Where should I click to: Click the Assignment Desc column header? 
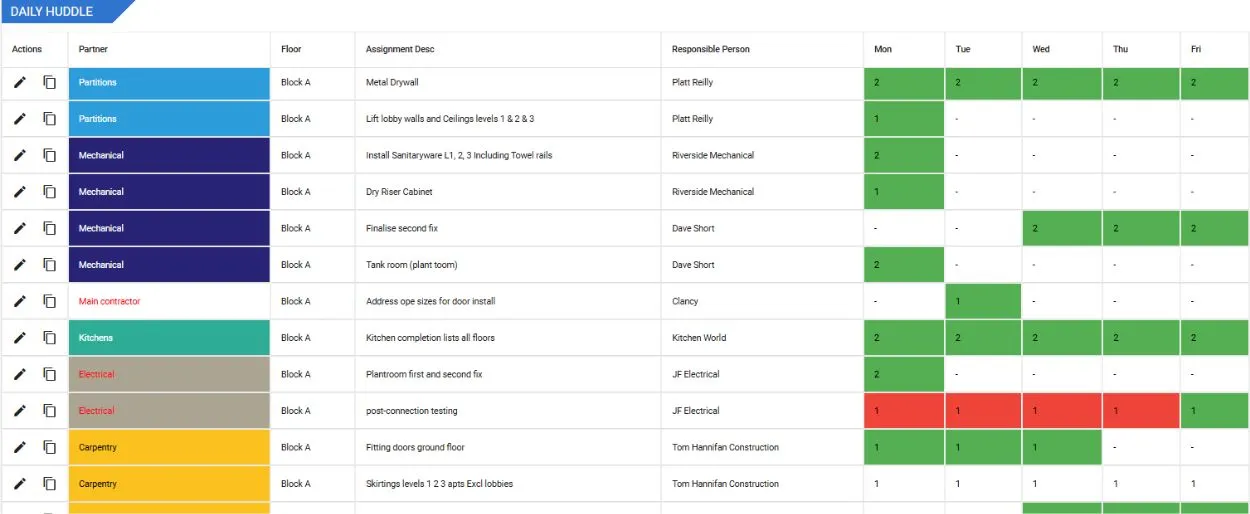[400, 49]
